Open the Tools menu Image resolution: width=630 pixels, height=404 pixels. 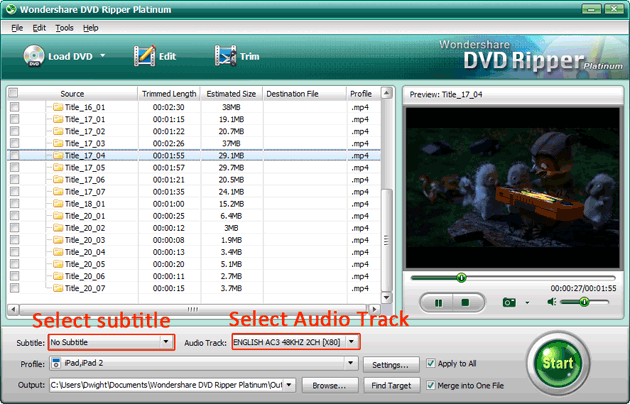[x=65, y=27]
